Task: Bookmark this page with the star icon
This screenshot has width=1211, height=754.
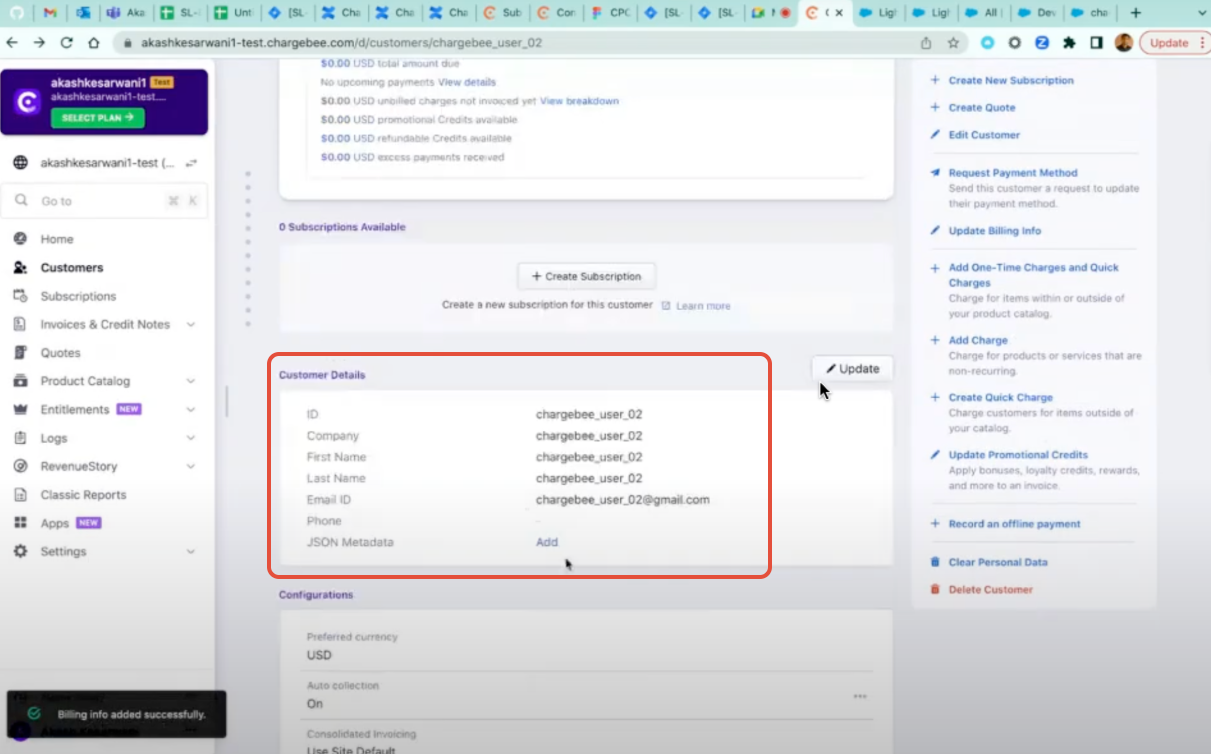Action: point(953,43)
